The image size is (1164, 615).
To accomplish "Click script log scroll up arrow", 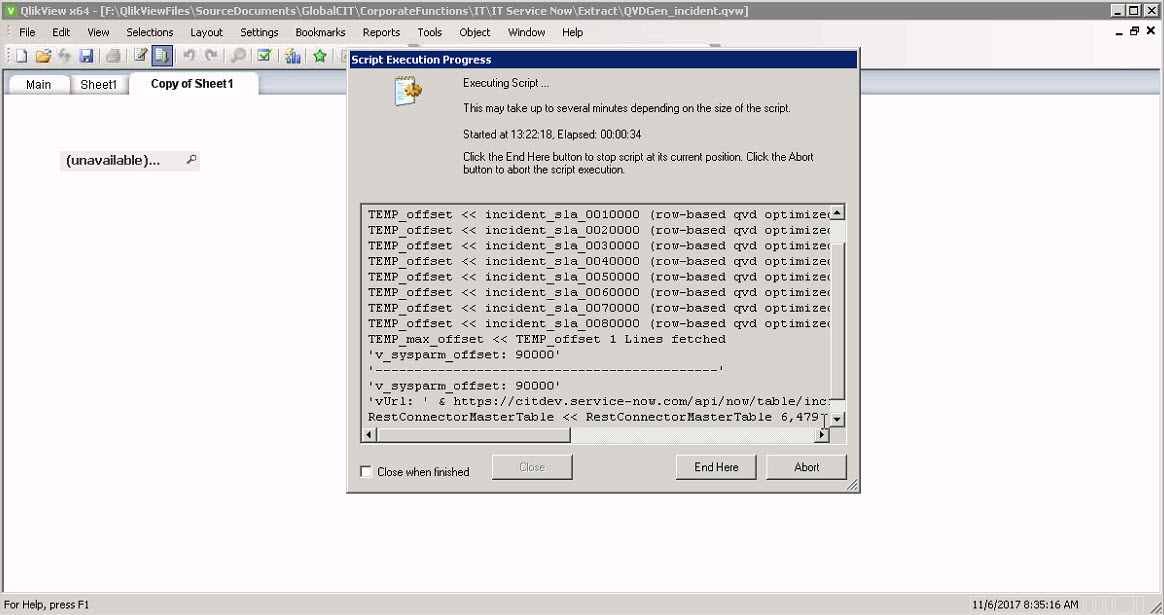I will [x=837, y=213].
